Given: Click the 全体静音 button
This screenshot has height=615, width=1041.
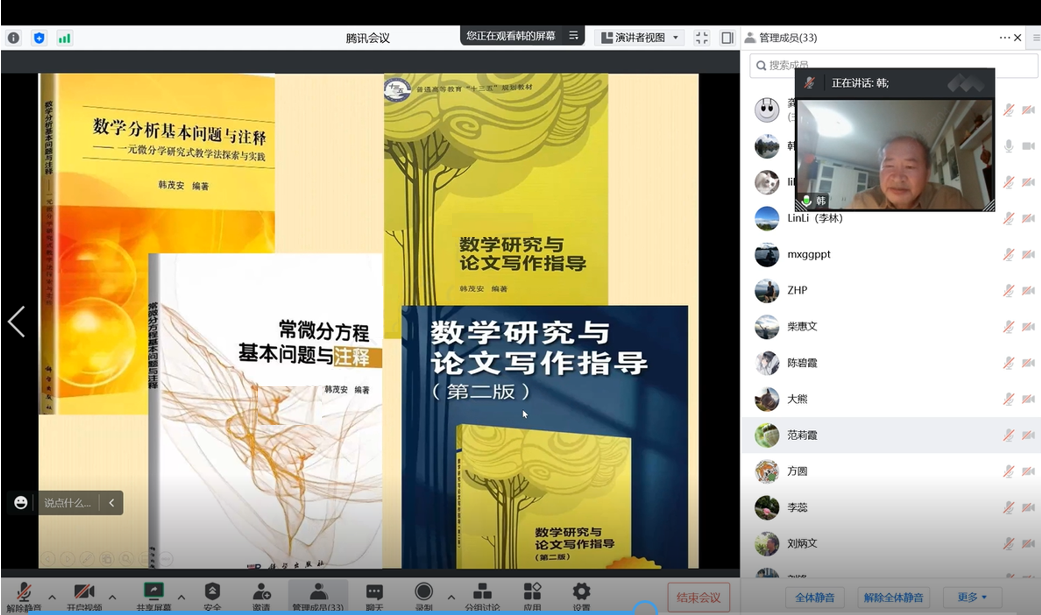Looking at the screenshot, I should [814, 597].
